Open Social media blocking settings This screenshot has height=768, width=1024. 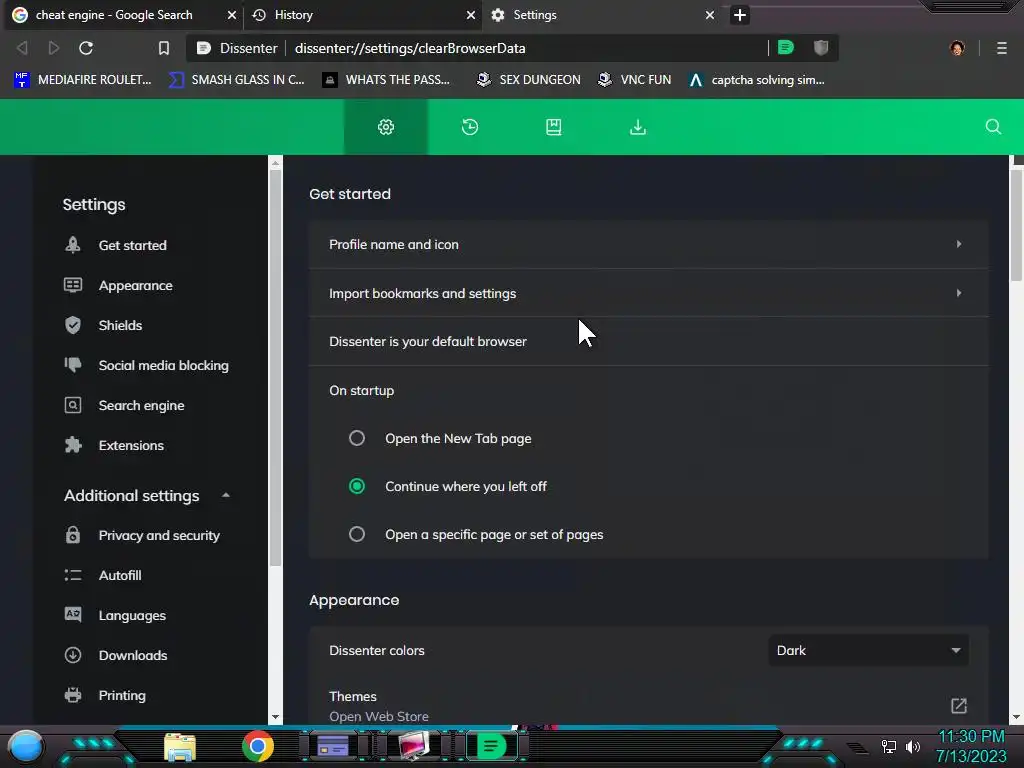pyautogui.click(x=163, y=365)
